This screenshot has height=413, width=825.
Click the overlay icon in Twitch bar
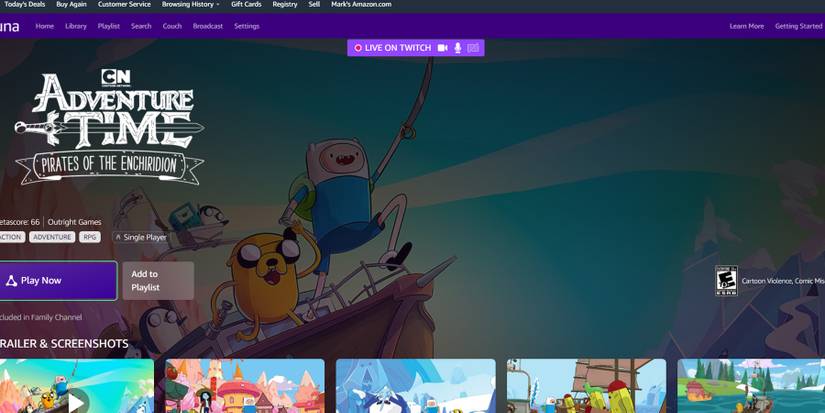[473, 48]
